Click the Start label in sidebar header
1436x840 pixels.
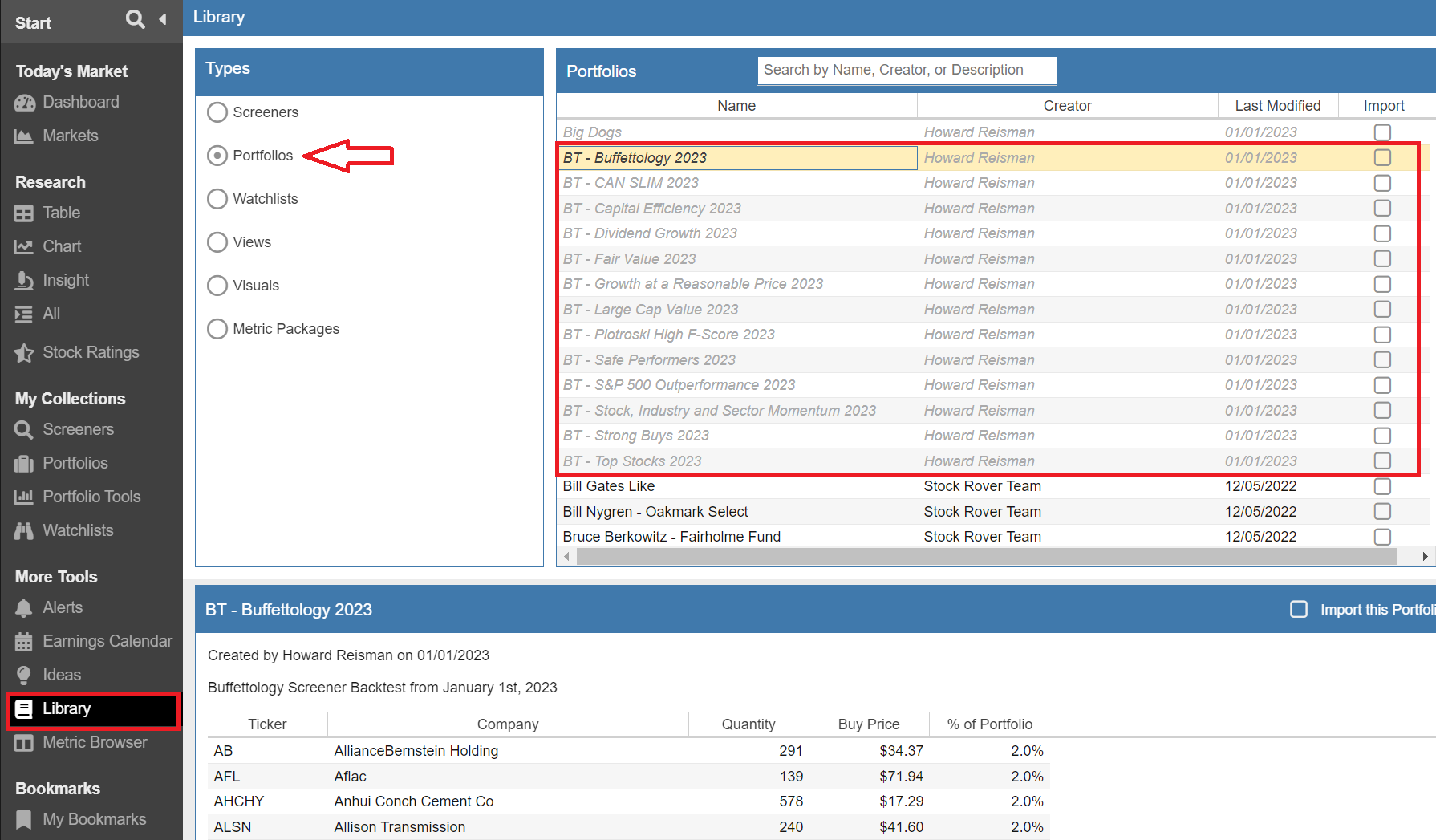pos(33,23)
